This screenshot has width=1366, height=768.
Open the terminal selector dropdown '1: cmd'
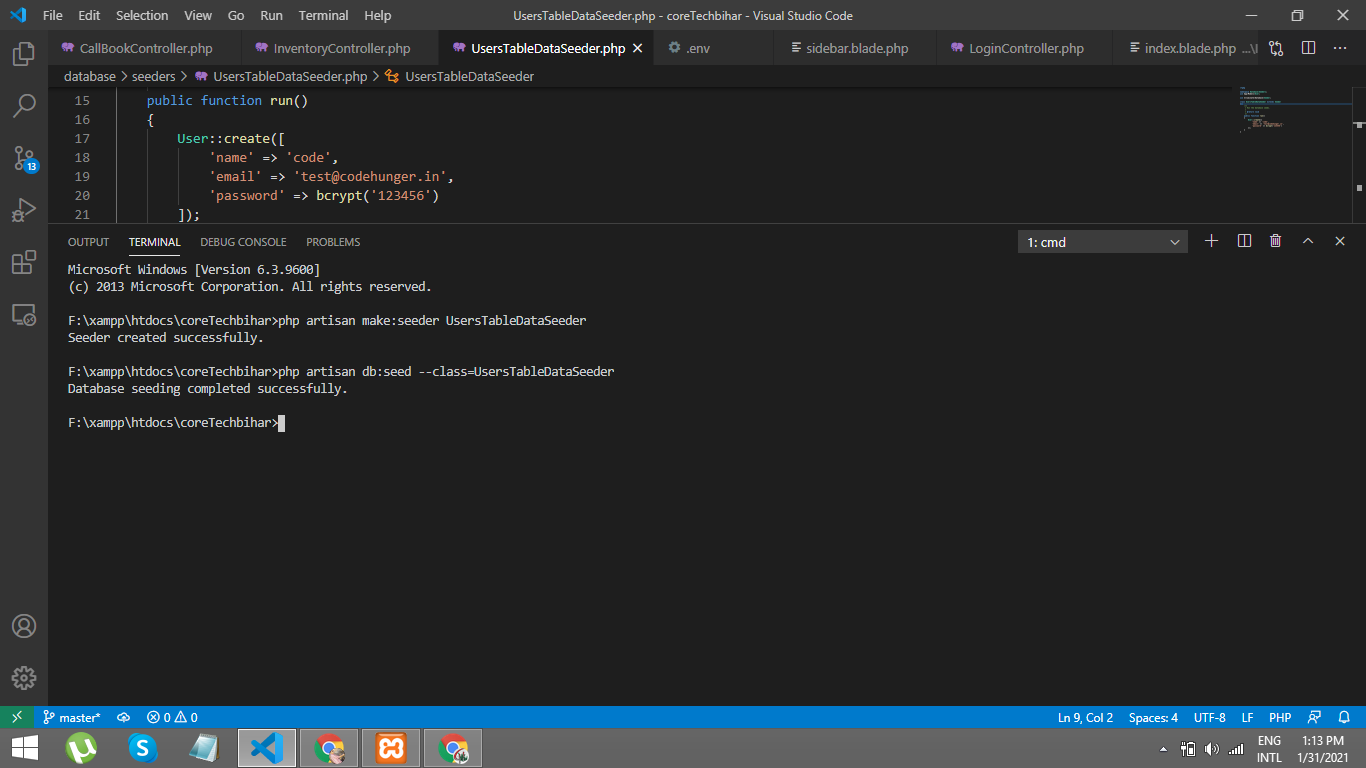1103,242
